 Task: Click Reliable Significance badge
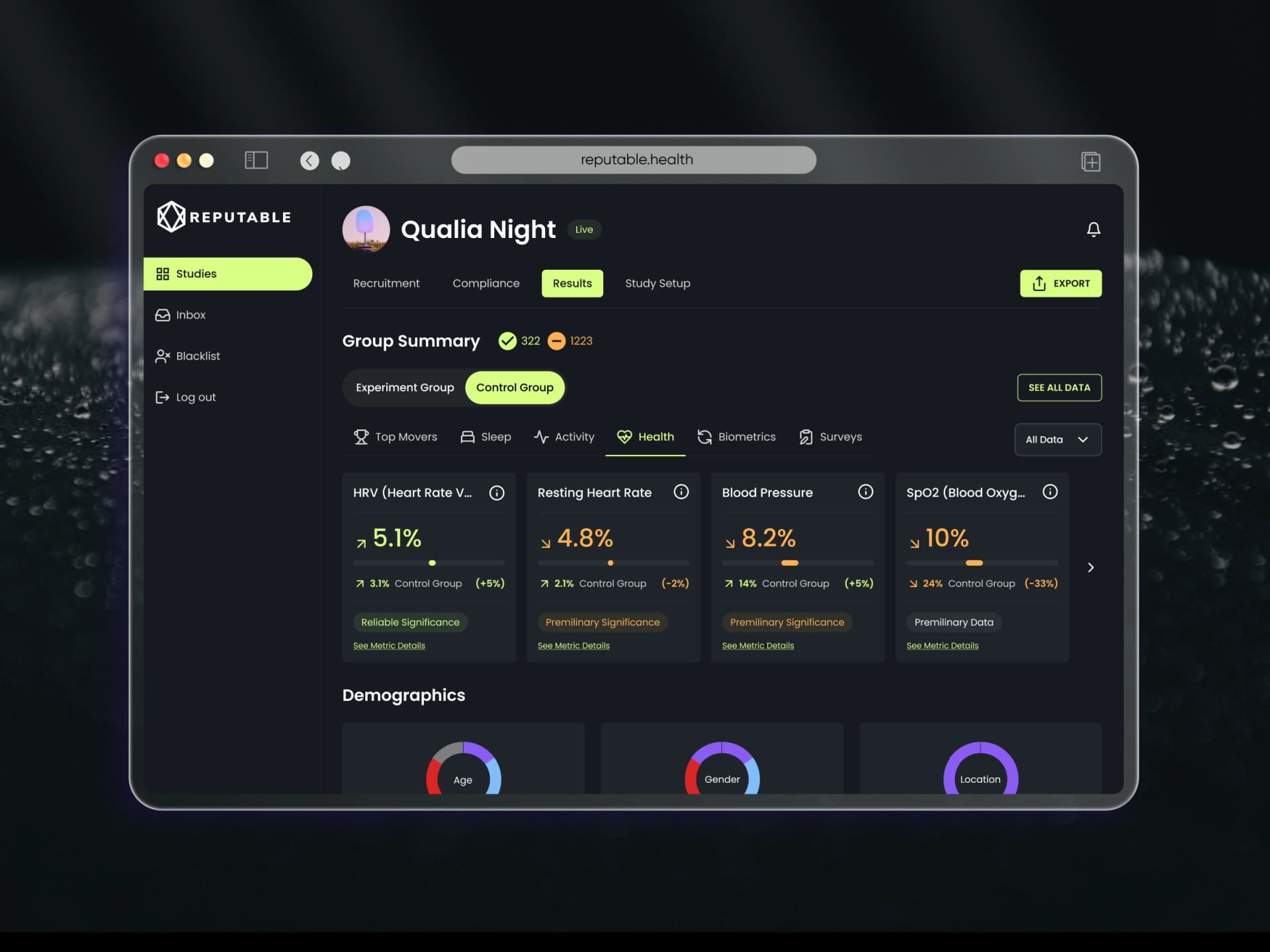pos(410,623)
